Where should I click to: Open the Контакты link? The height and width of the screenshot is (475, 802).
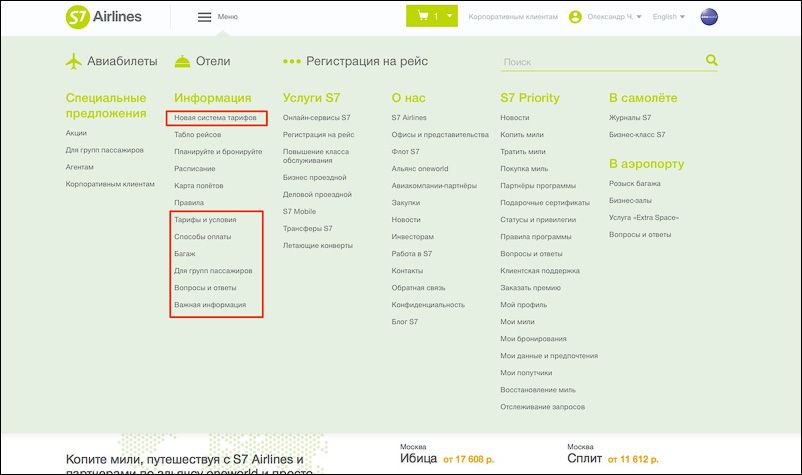(407, 271)
